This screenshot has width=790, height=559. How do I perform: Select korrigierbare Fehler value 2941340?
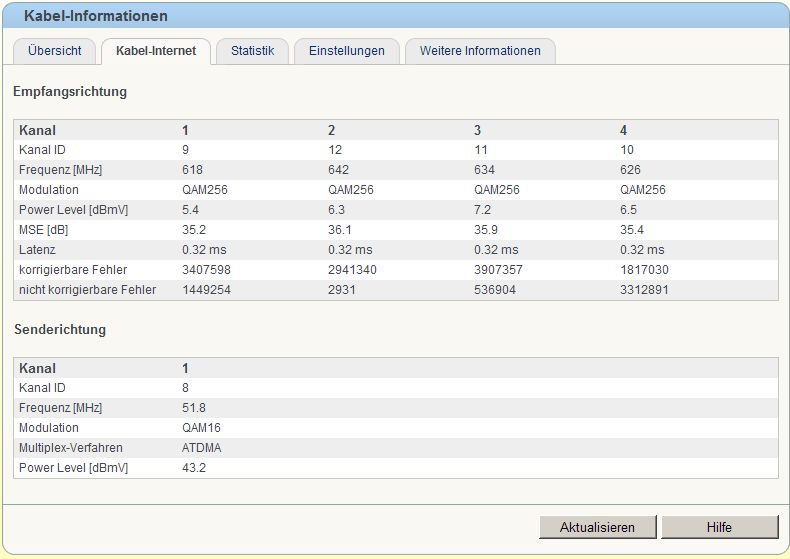coord(352,270)
